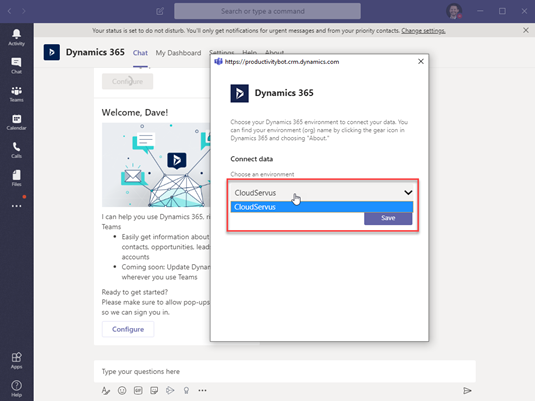Open the emoji picker
The image size is (535, 401).
point(122,390)
